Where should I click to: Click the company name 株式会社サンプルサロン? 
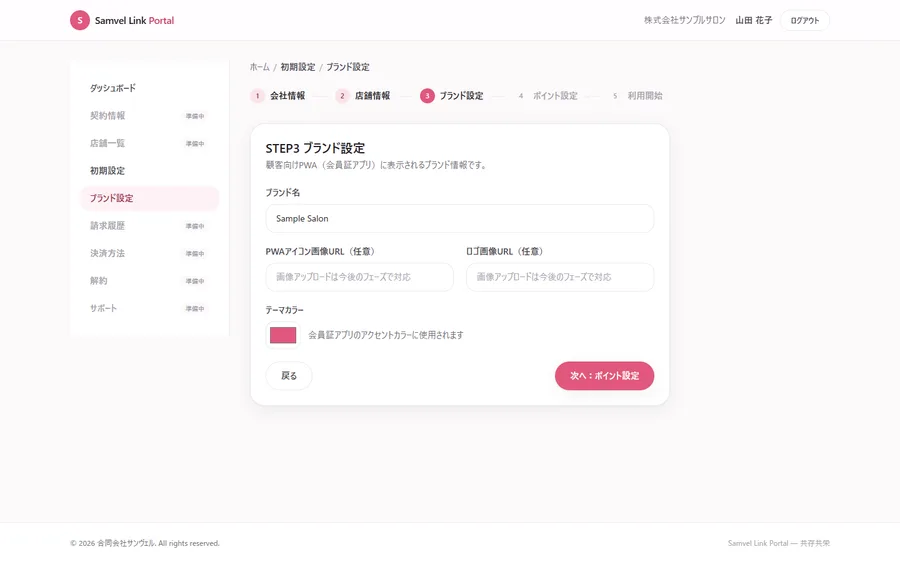[685, 21]
